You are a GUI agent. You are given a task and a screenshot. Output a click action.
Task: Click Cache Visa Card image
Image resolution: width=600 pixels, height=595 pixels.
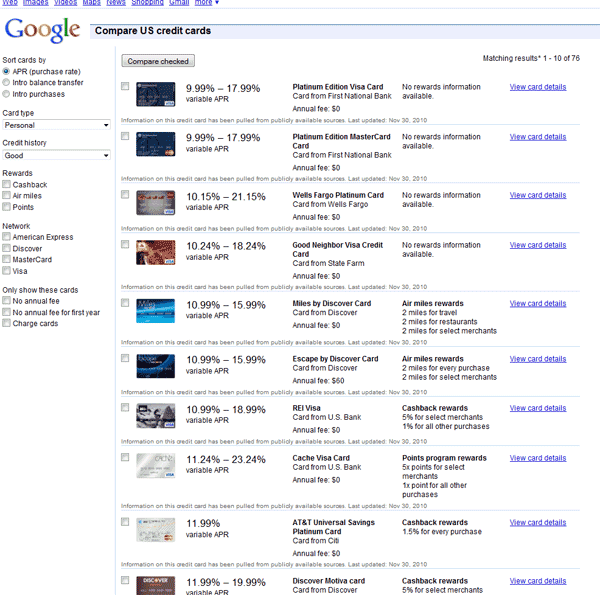pos(156,465)
